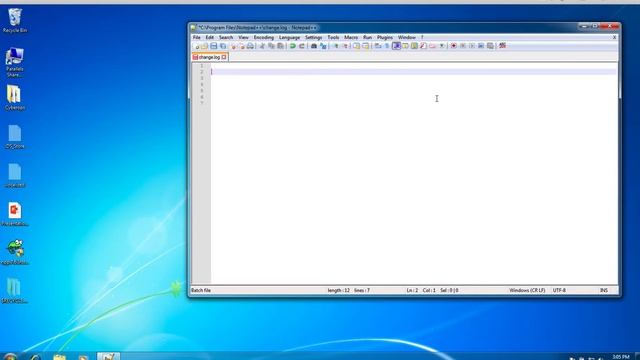Click the green Undo arrow icon
This screenshot has height=360, width=640.
coord(293,46)
